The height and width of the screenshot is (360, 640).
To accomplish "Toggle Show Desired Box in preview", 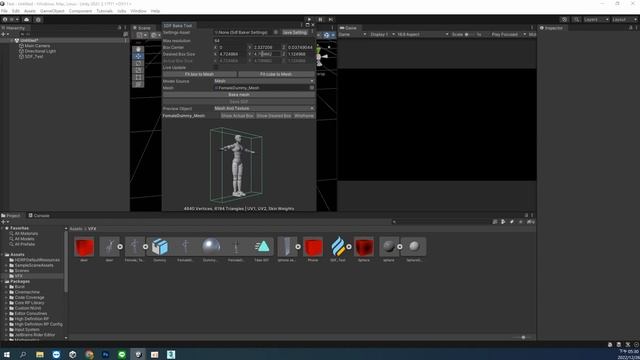I will [x=274, y=116].
